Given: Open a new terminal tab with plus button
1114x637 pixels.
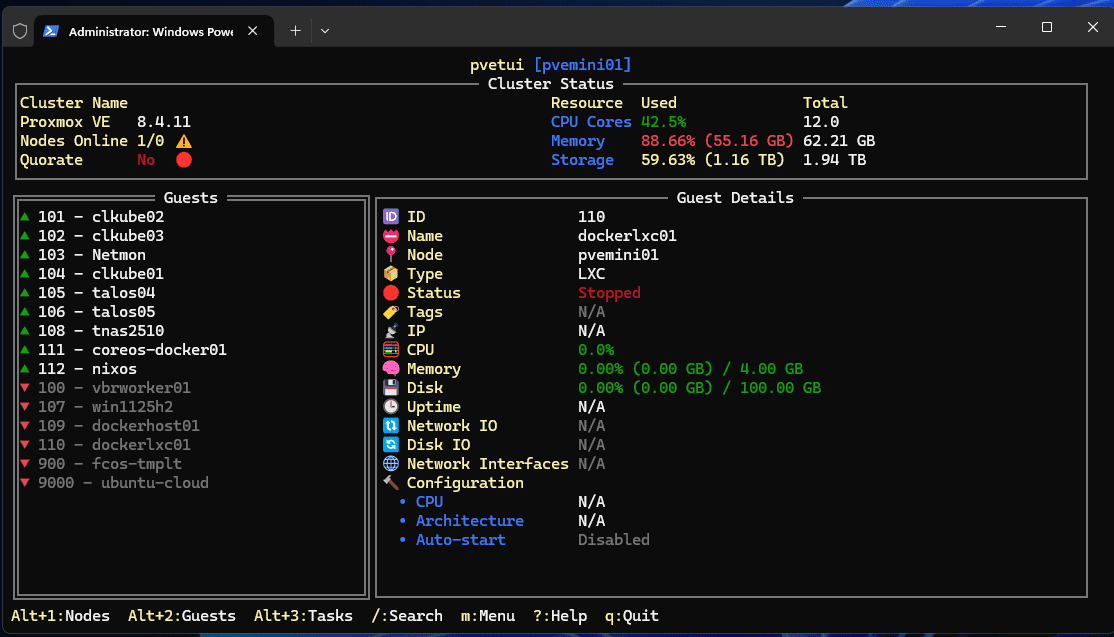Looking at the screenshot, I should click(x=295, y=31).
